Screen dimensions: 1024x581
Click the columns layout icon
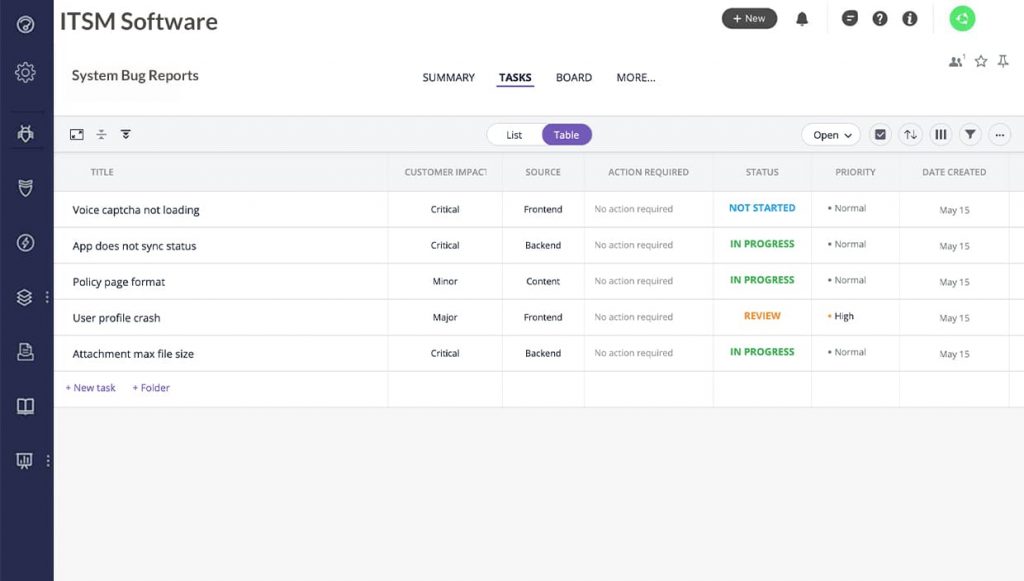coord(940,135)
